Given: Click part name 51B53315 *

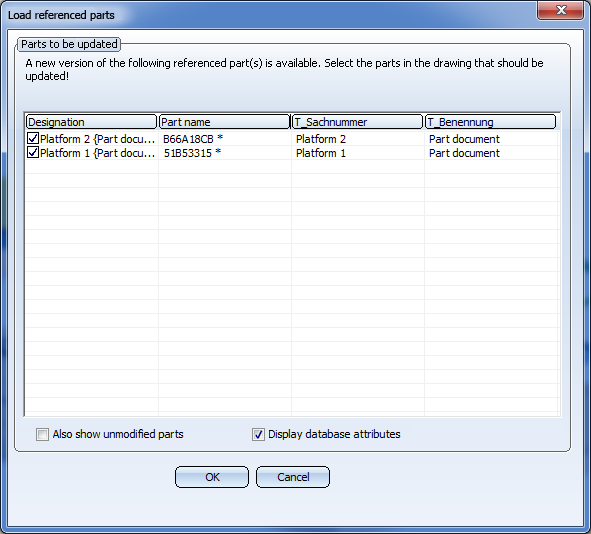Looking at the screenshot, I should [192, 153].
